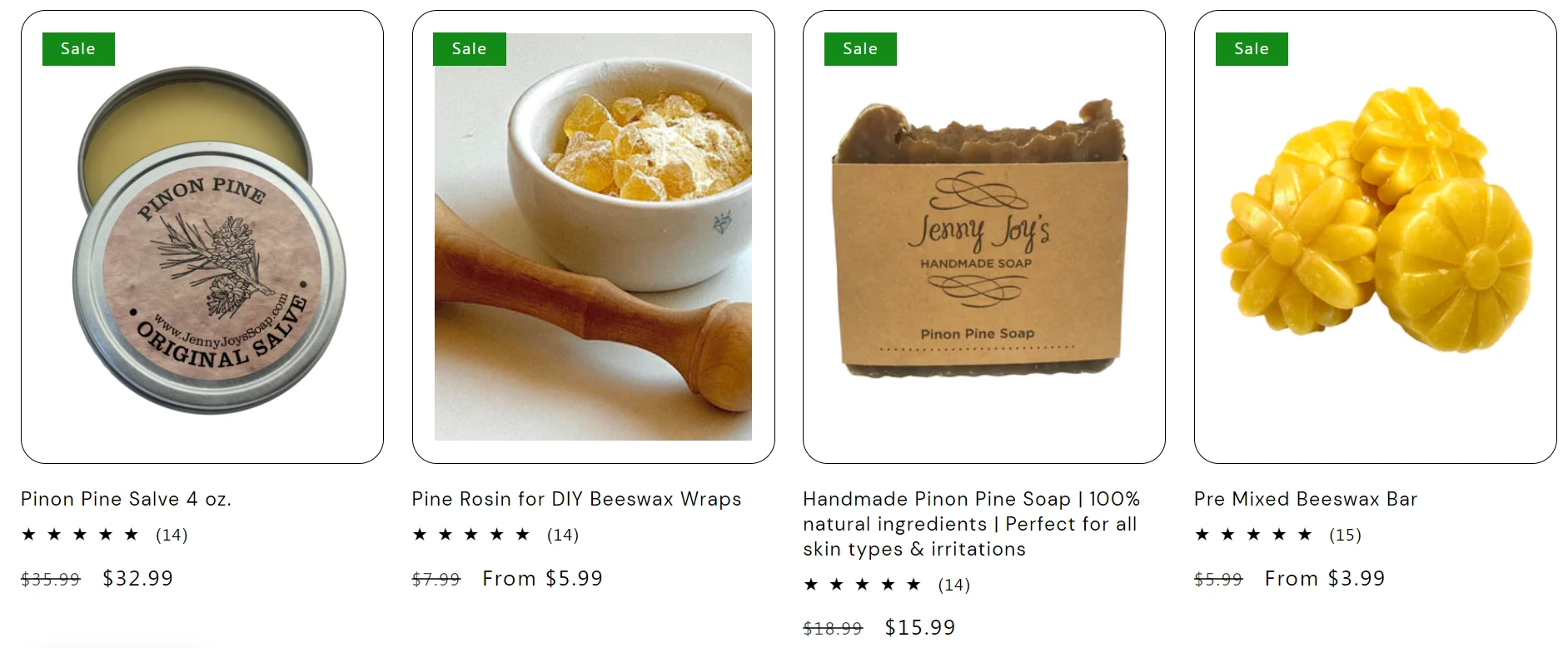Click Sale badge on Pinon Pine Salve
The height and width of the screenshot is (648, 1568).
point(78,49)
